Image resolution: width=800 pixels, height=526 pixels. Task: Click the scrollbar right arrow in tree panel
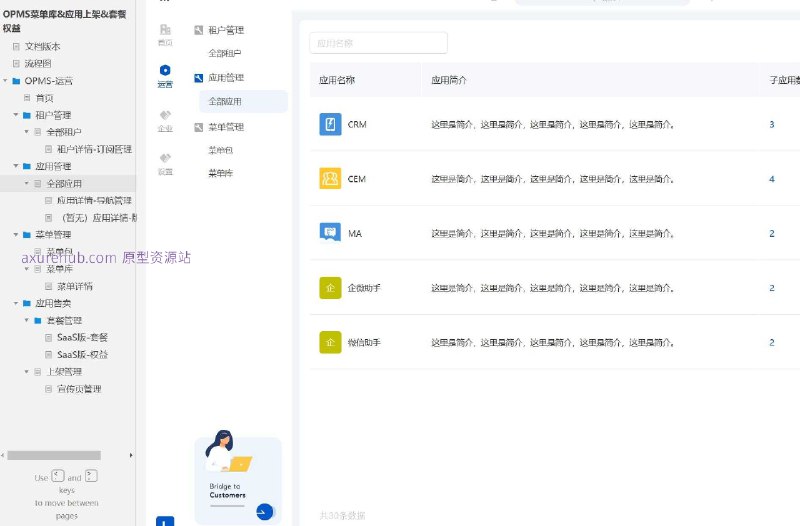point(131,455)
